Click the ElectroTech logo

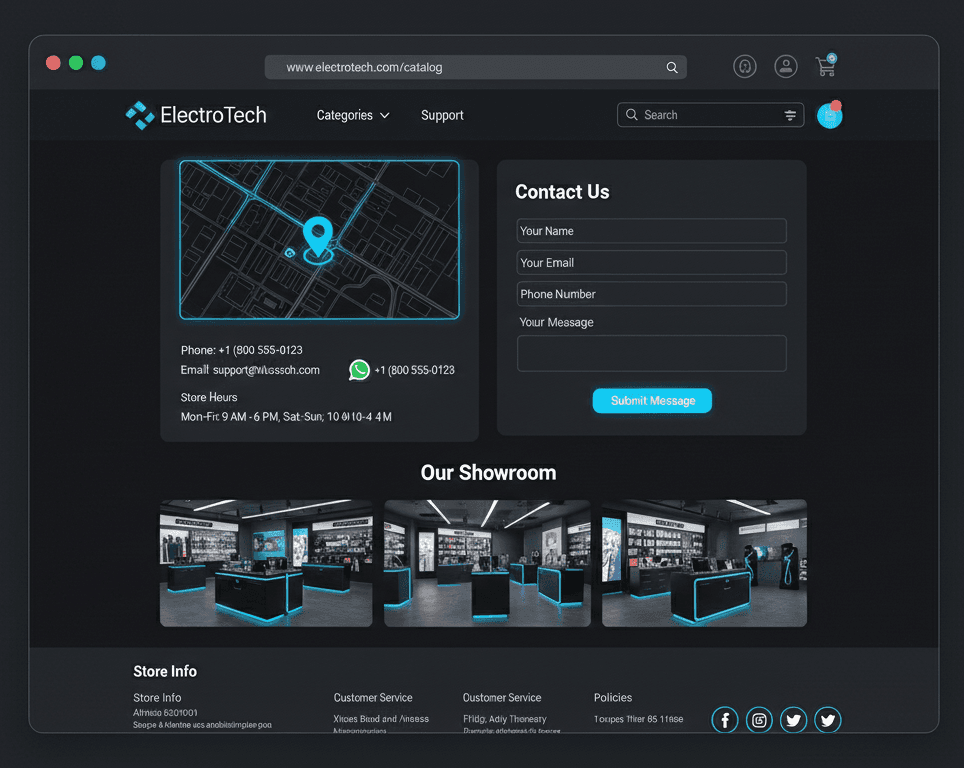(196, 115)
